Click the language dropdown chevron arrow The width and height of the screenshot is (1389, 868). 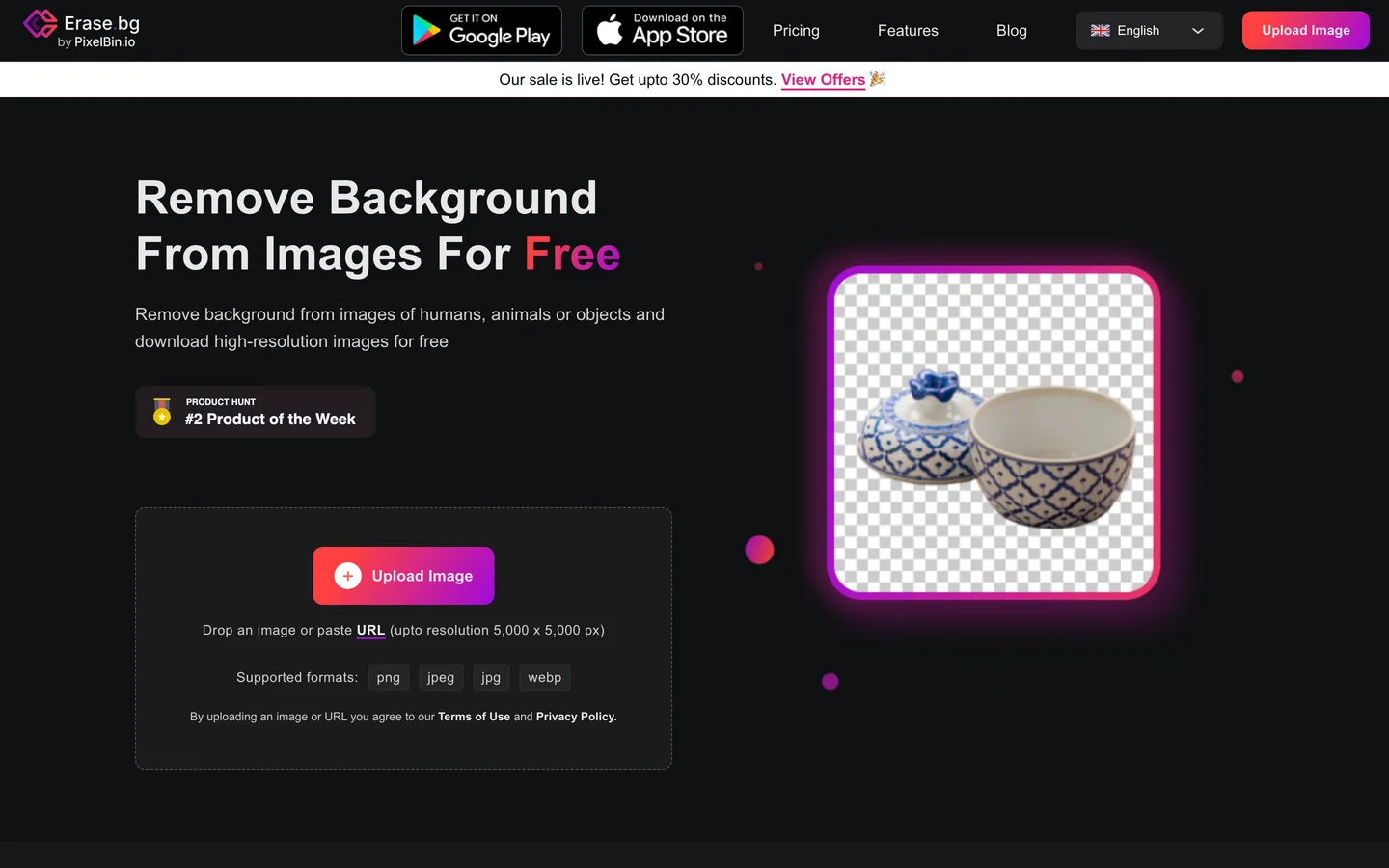pyautogui.click(x=1198, y=31)
